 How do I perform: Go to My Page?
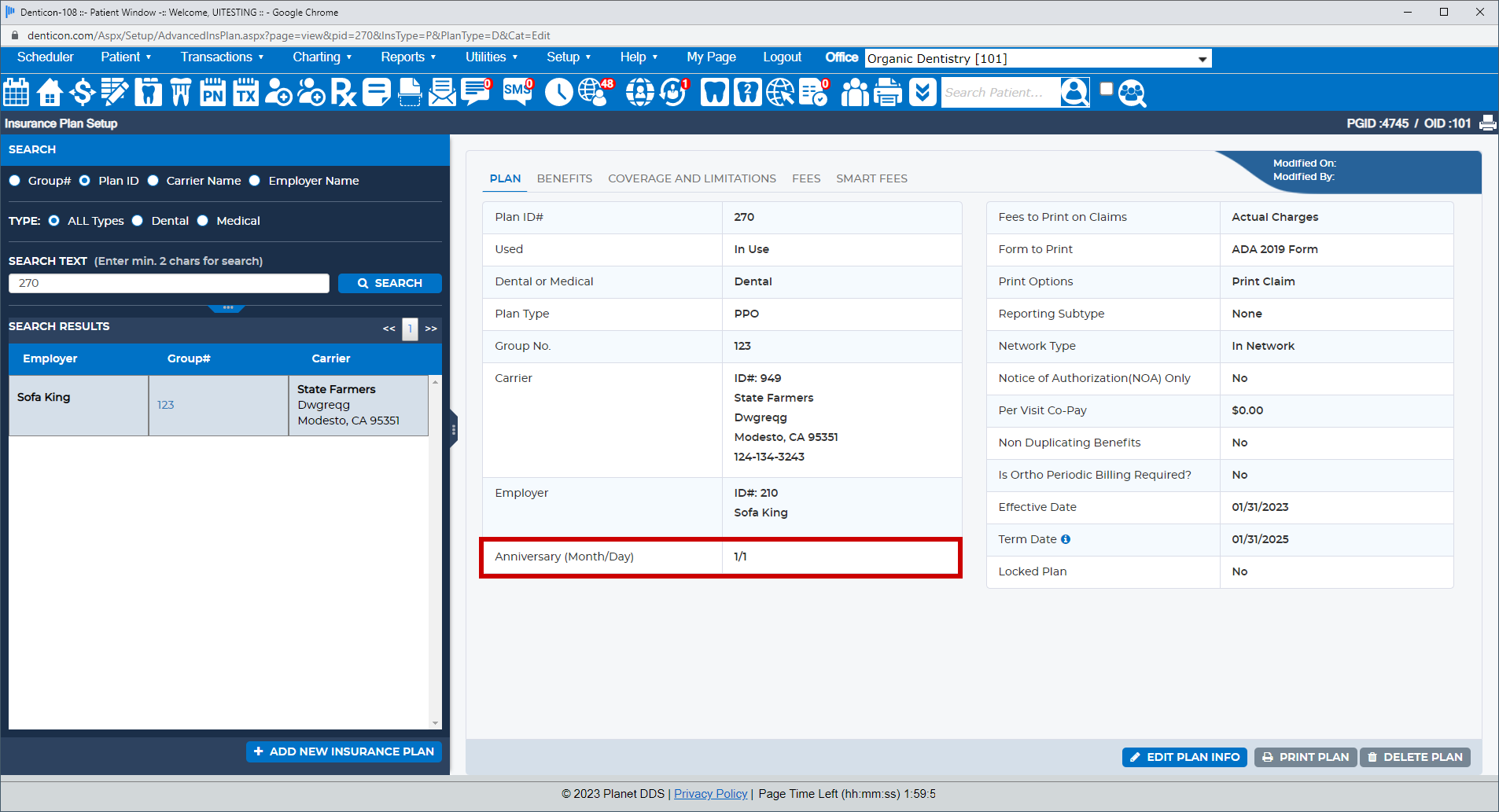click(711, 57)
